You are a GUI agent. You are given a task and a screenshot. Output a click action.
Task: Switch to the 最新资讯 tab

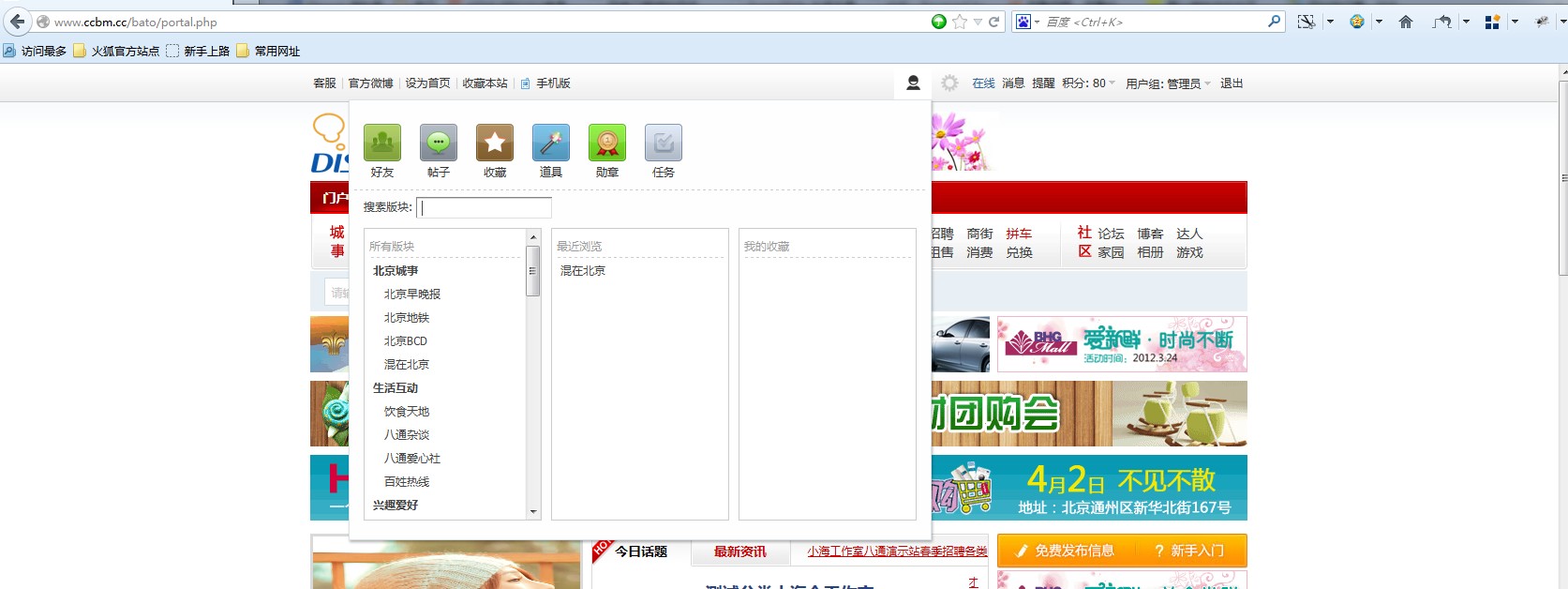(740, 551)
